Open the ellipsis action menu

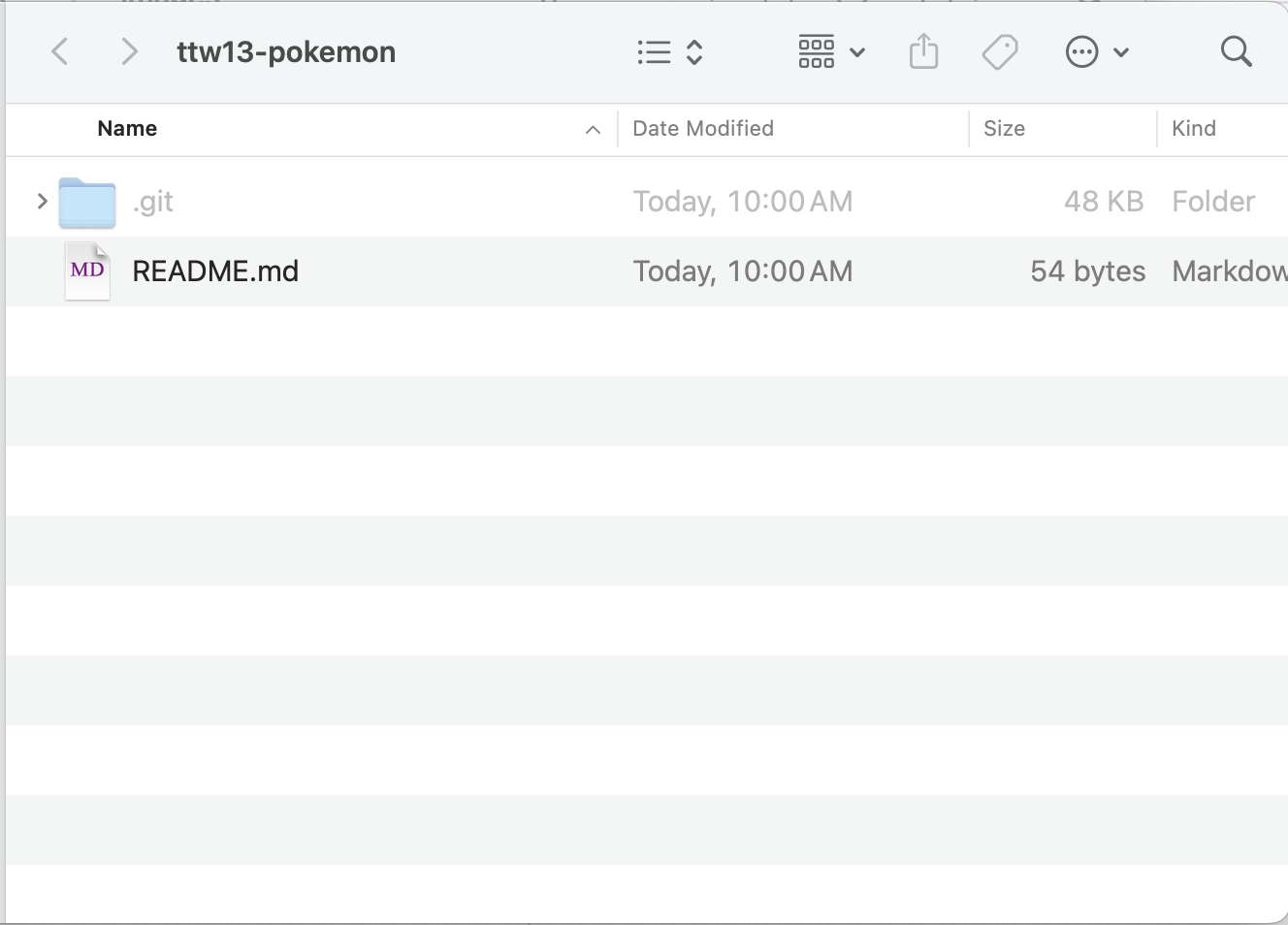pyautogui.click(x=1081, y=52)
